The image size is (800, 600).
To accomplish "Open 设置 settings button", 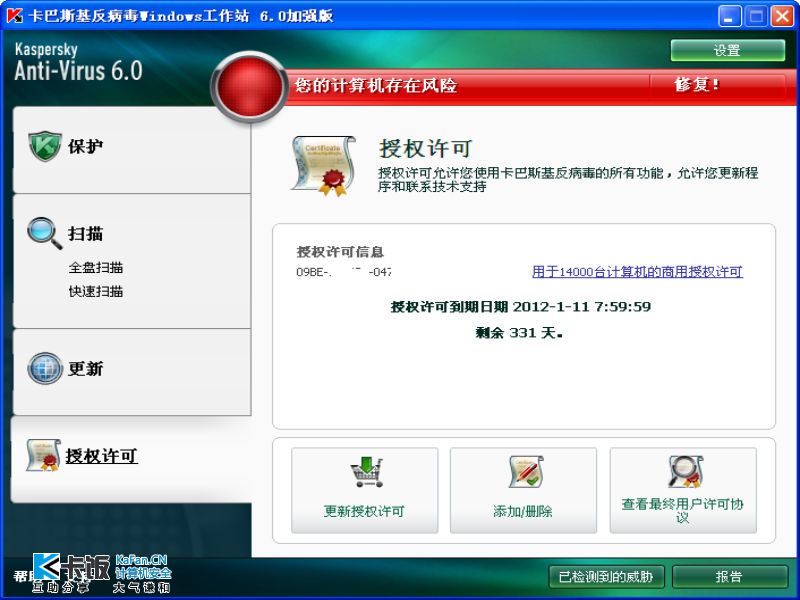I will pyautogui.click(x=728, y=50).
